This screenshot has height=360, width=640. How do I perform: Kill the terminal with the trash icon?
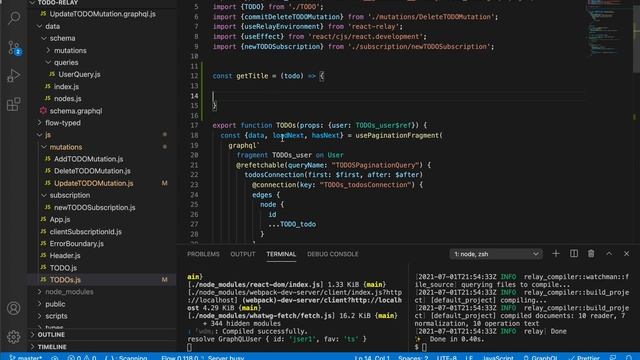[591, 254]
